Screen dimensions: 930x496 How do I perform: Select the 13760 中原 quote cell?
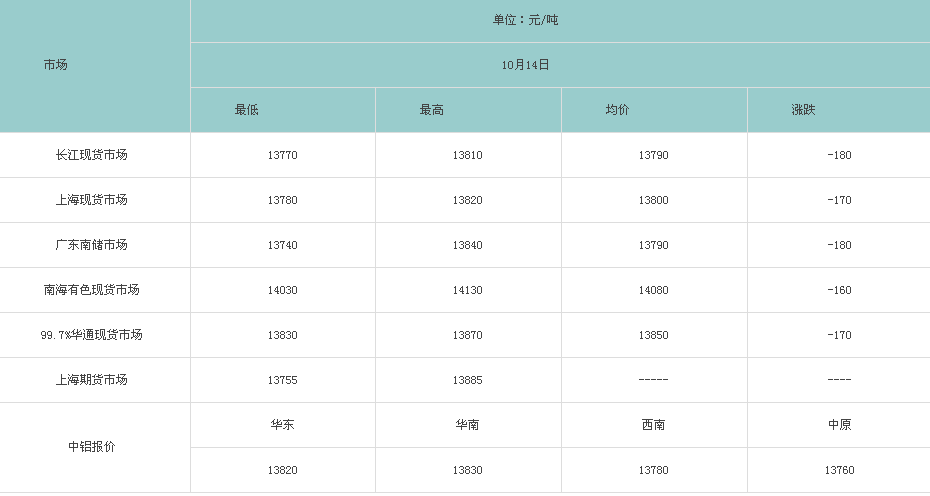(x=839, y=470)
